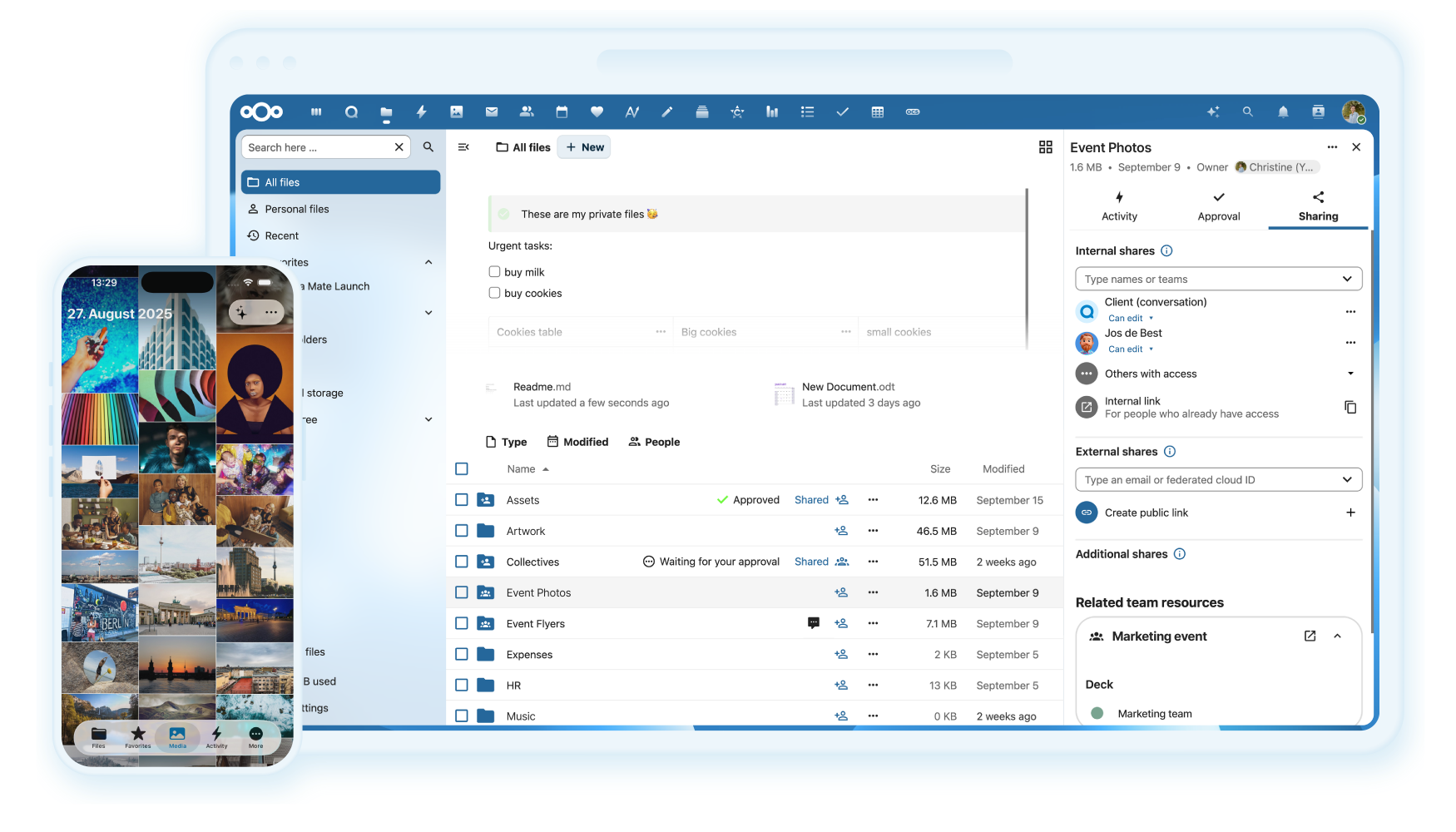Check the buy milk task
The image size is (1456, 832).
click(x=493, y=270)
